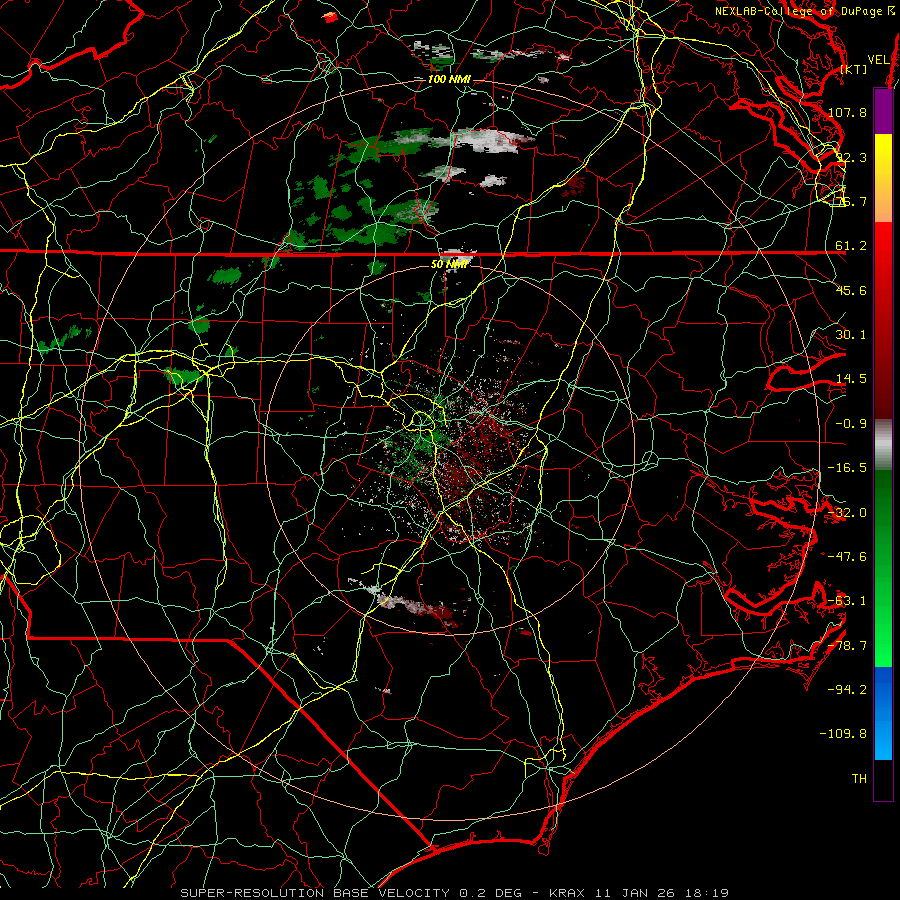Click the 50 NMI range ring label
This screenshot has height=900, width=900.
pyautogui.click(x=449, y=264)
